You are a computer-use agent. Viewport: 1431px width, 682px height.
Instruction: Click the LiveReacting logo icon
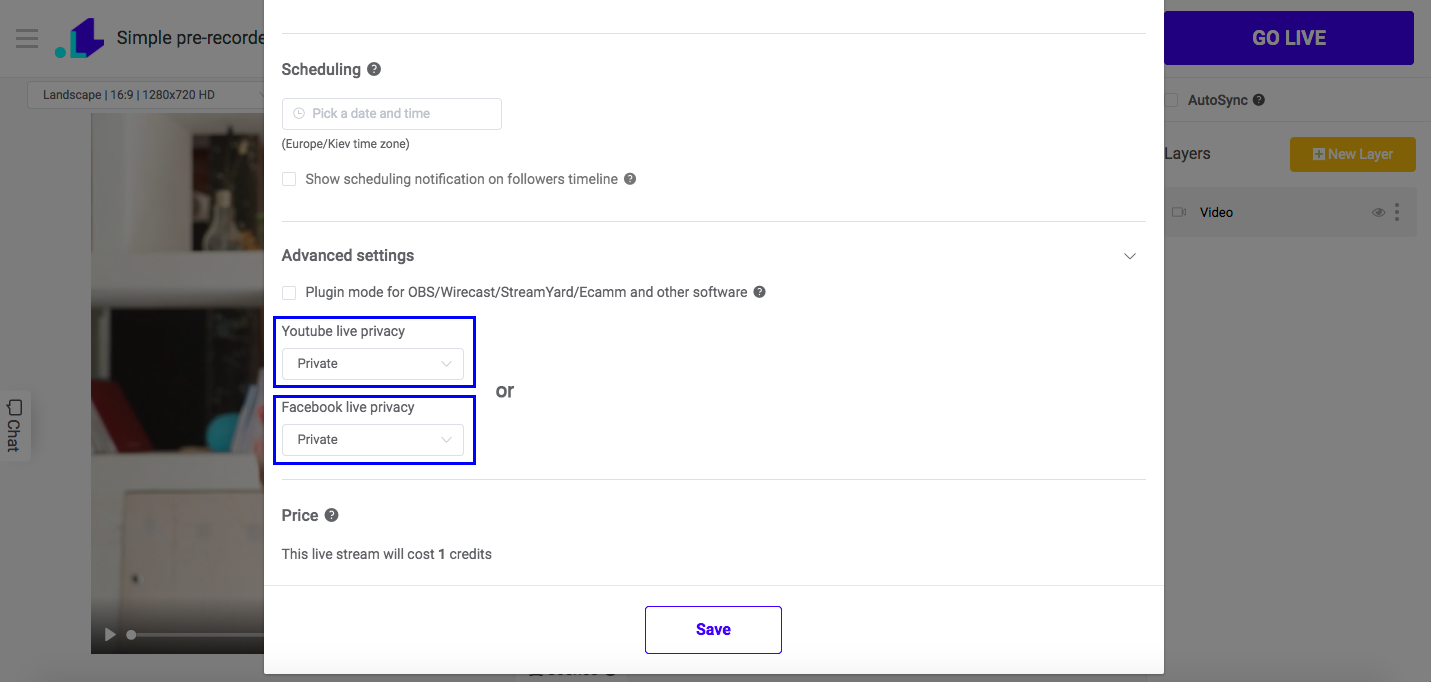(x=80, y=38)
